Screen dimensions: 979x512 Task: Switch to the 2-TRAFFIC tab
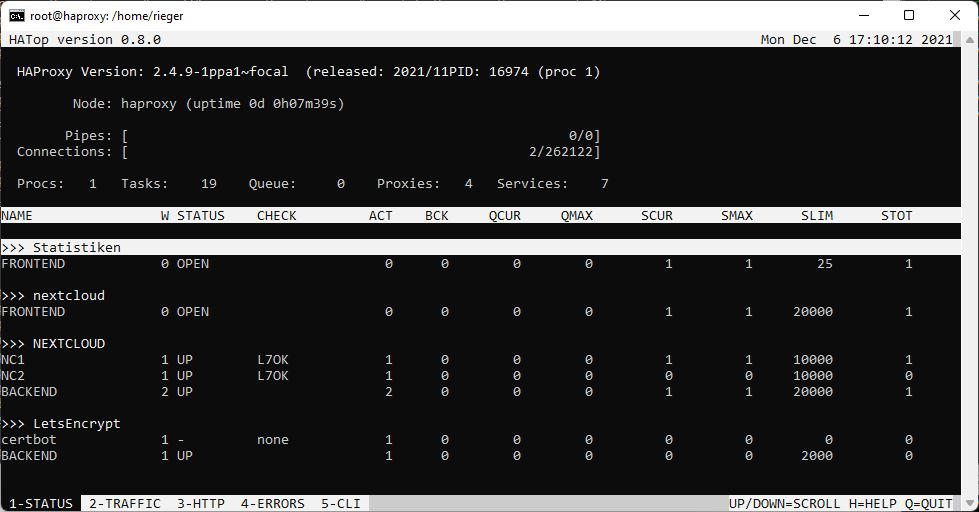(x=125, y=503)
